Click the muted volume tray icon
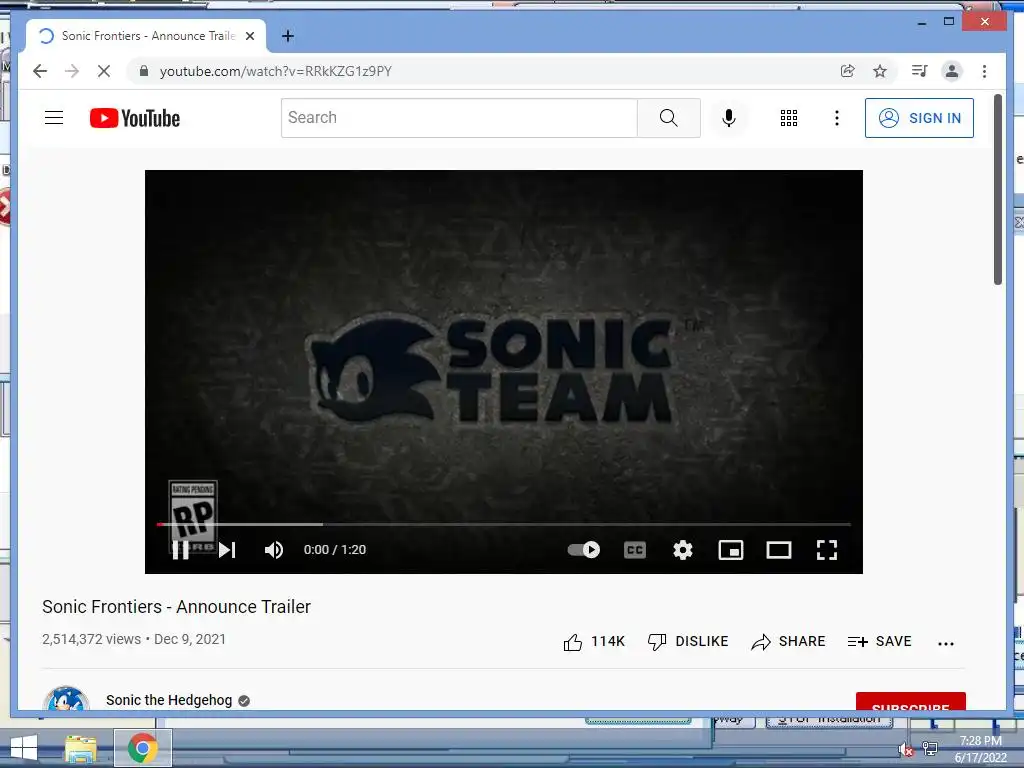The image size is (1024, 768). point(905,750)
